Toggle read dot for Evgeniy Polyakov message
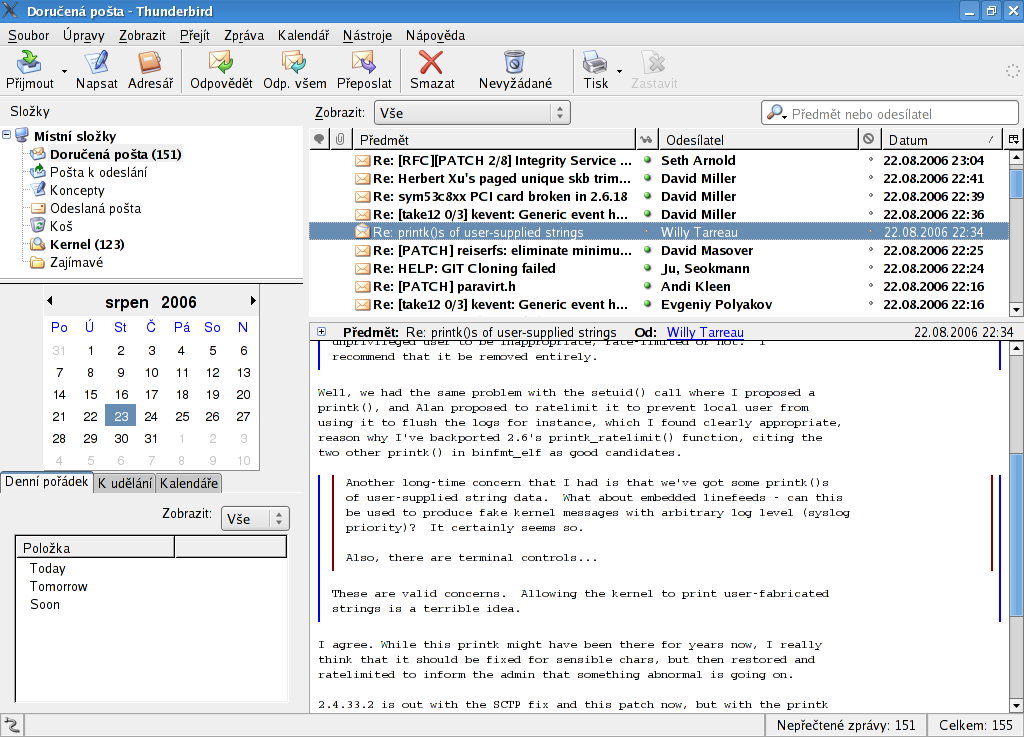 click(647, 304)
